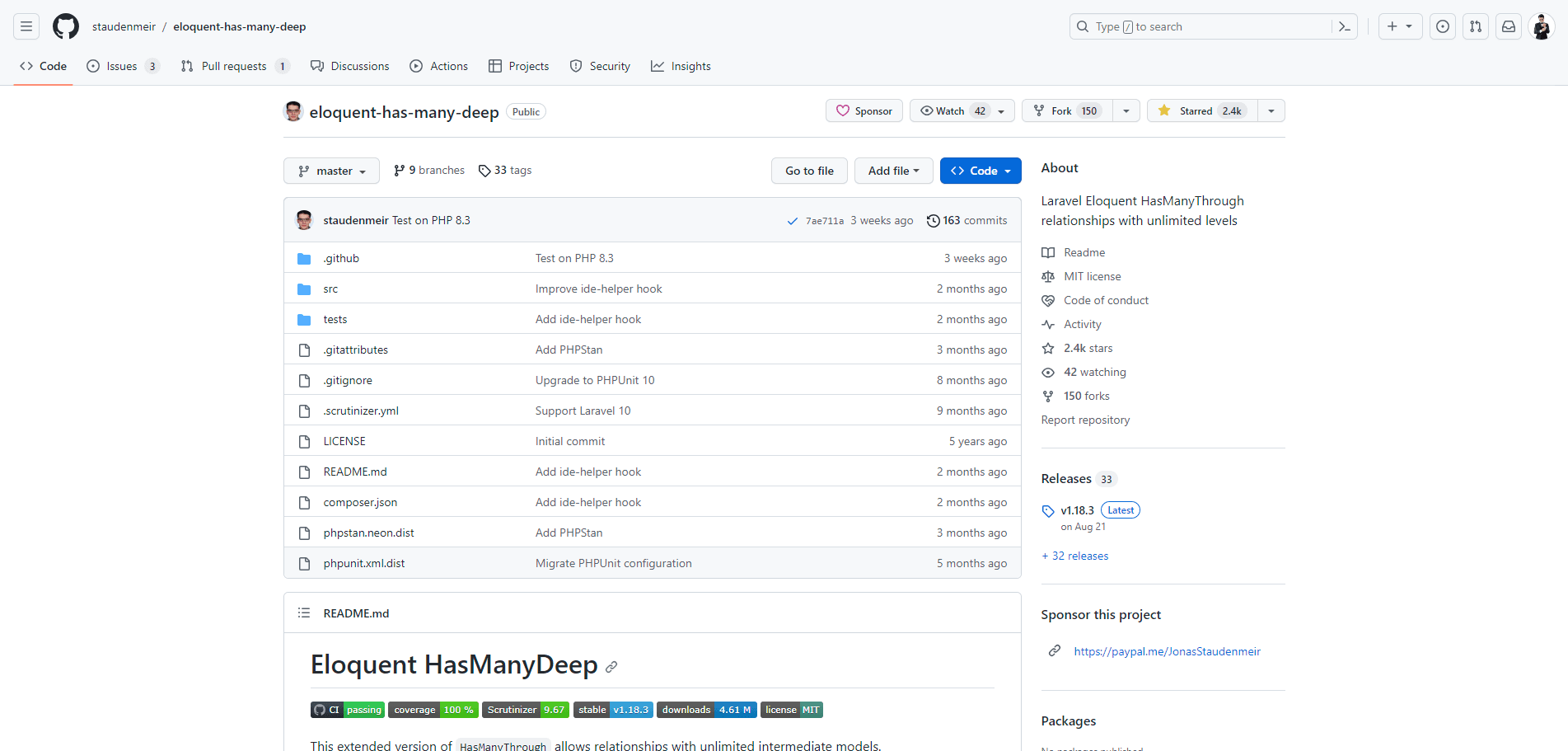Viewport: 1568px width, 751px height.
Task: Click the Go to file button
Action: (x=809, y=171)
